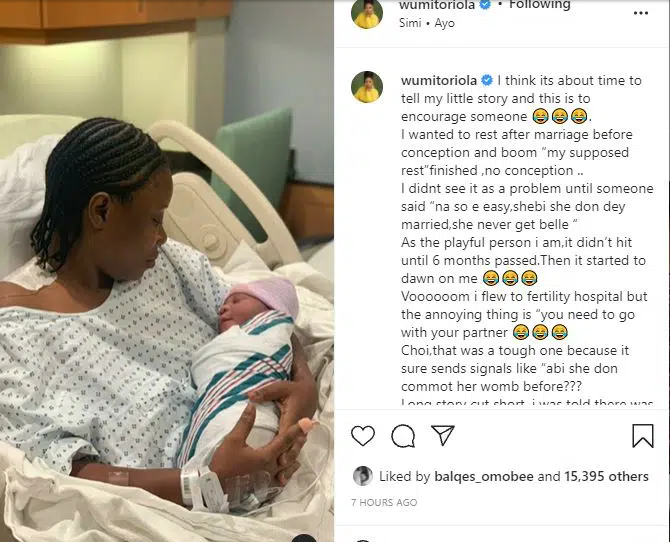The image size is (670, 542).
Task: View the balqes_omobee profile from likes
Action: [x=484, y=476]
